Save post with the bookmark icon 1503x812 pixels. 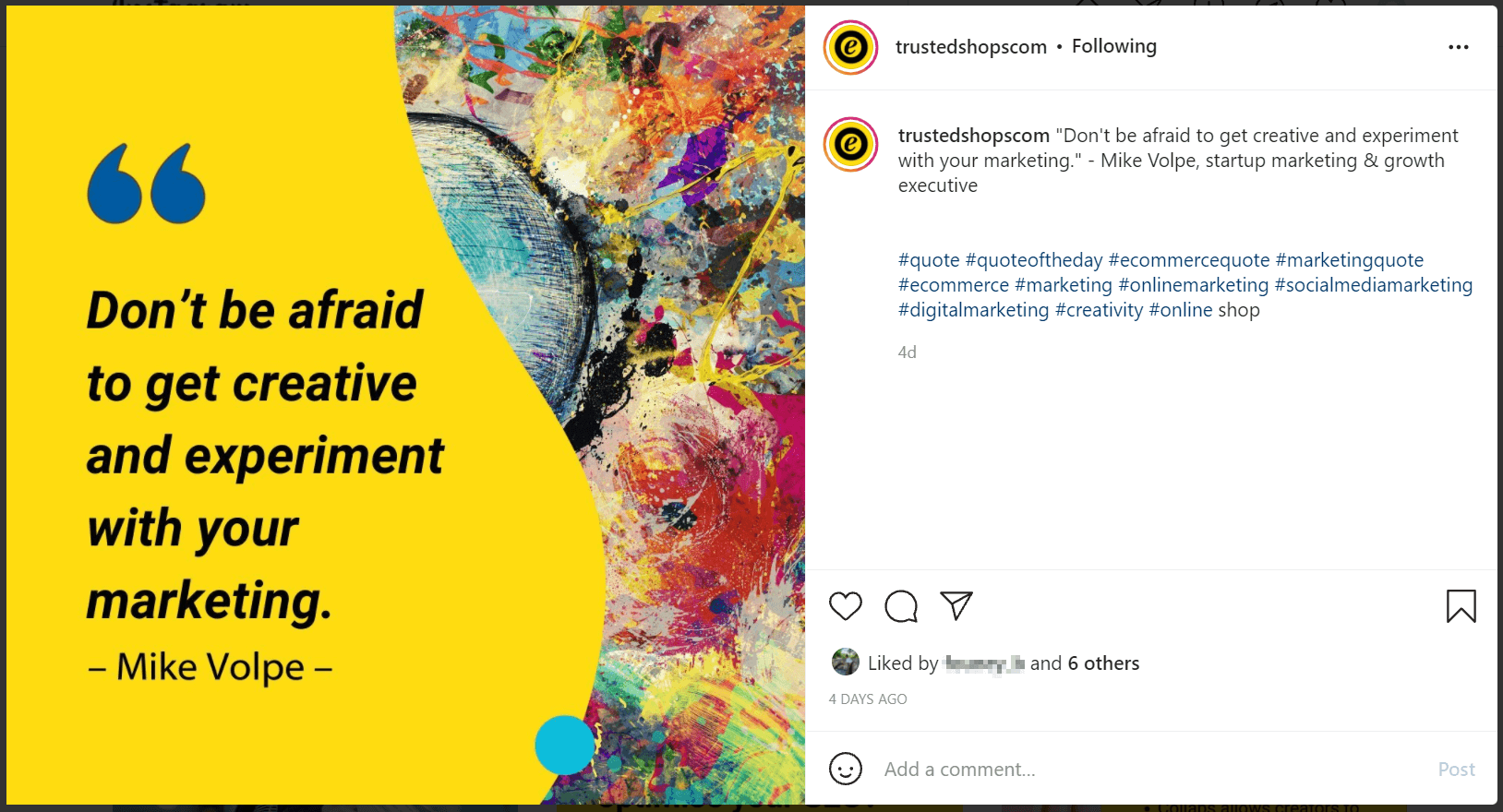coord(1461,606)
